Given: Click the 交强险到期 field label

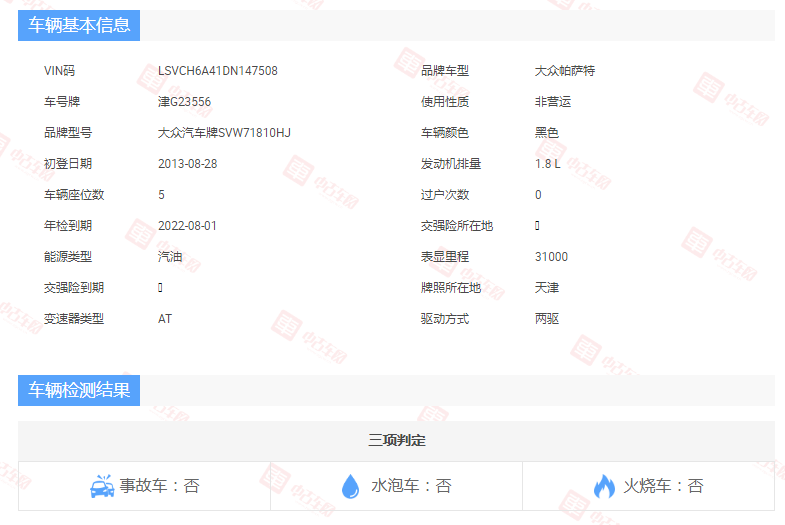Looking at the screenshot, I should click(x=74, y=288).
